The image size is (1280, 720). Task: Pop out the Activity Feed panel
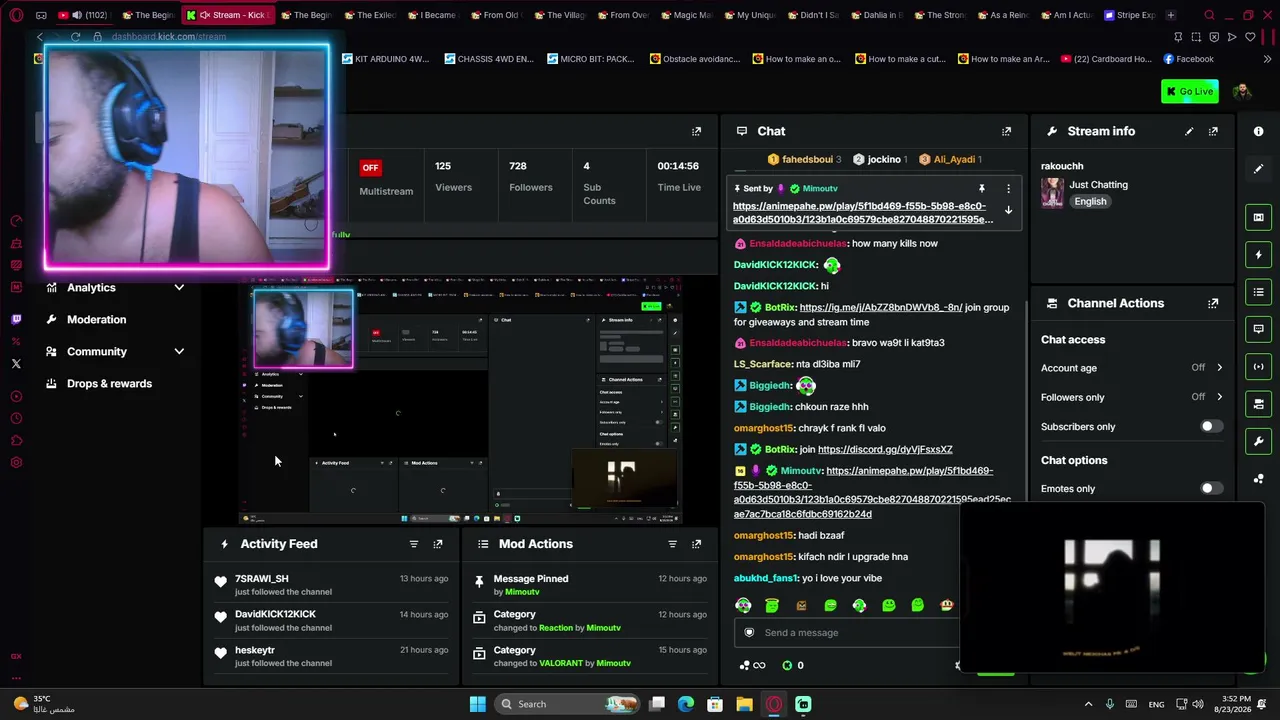(x=438, y=544)
